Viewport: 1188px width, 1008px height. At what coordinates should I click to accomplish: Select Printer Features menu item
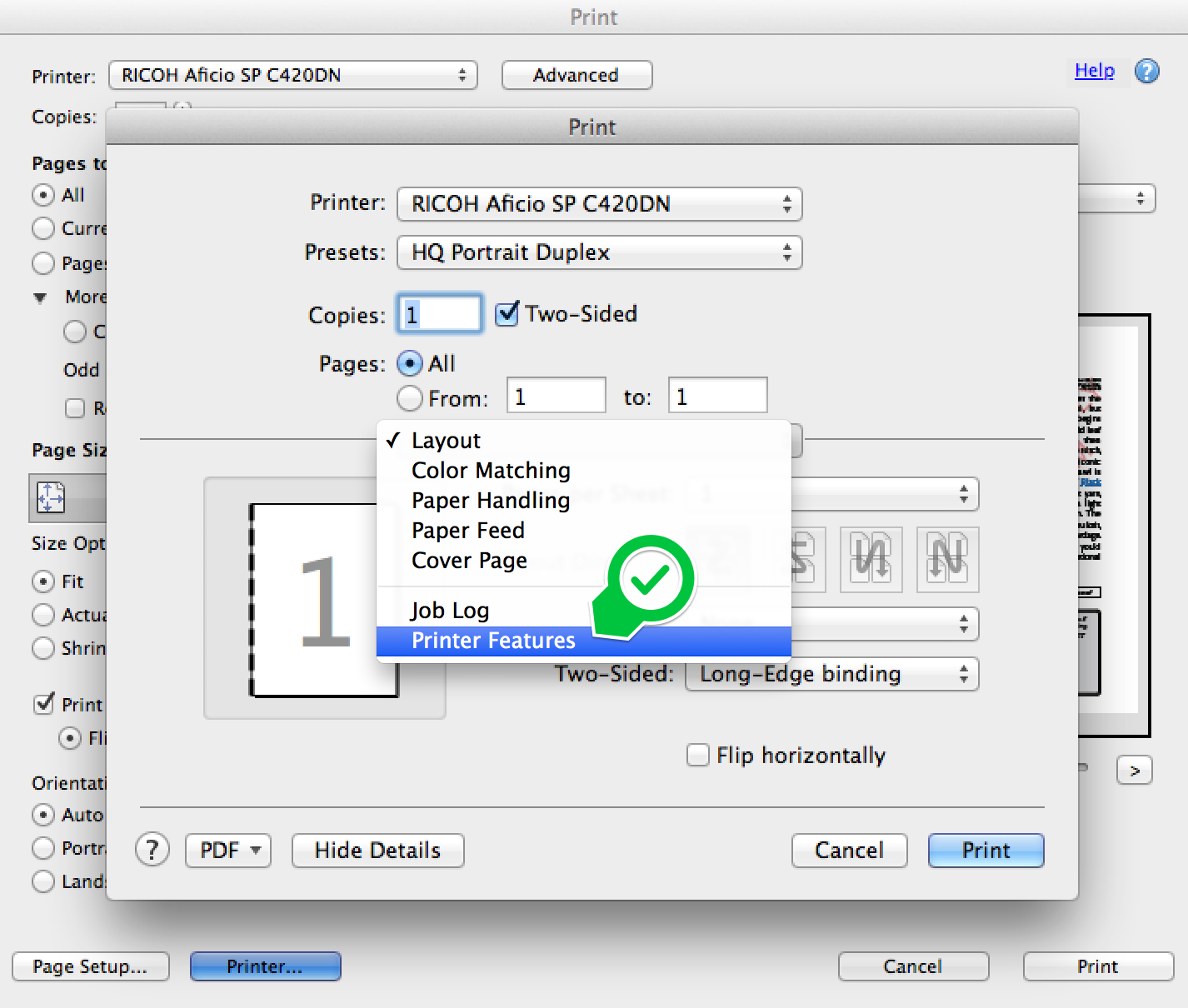click(583, 641)
